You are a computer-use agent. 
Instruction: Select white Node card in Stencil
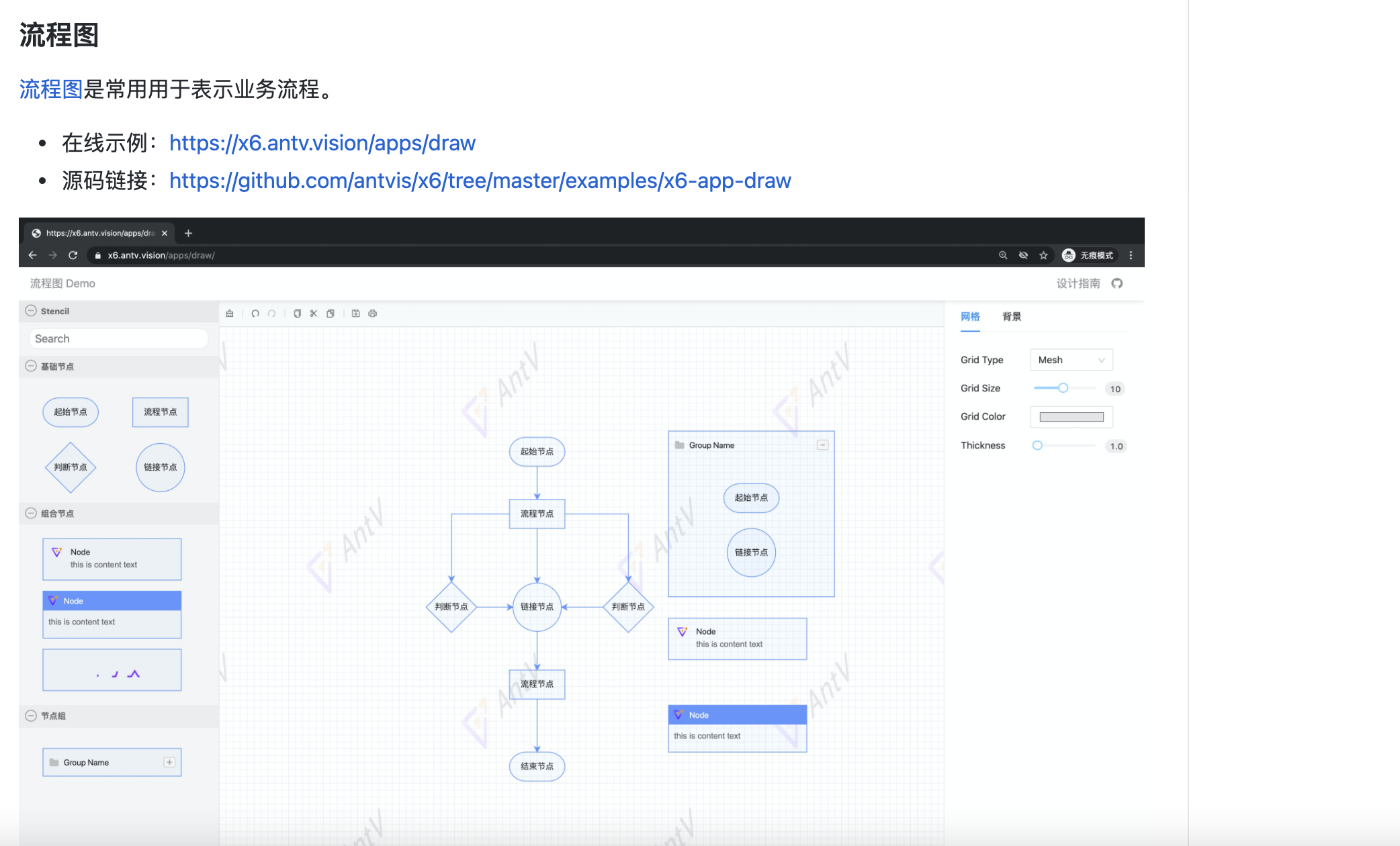112,559
